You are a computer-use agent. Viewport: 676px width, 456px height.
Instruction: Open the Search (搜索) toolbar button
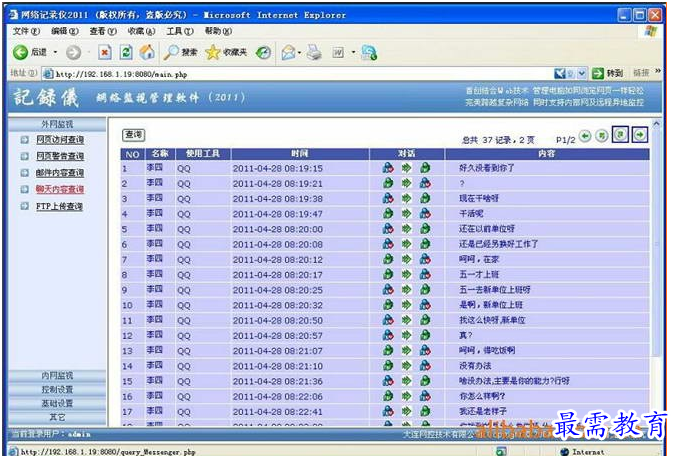click(x=181, y=52)
